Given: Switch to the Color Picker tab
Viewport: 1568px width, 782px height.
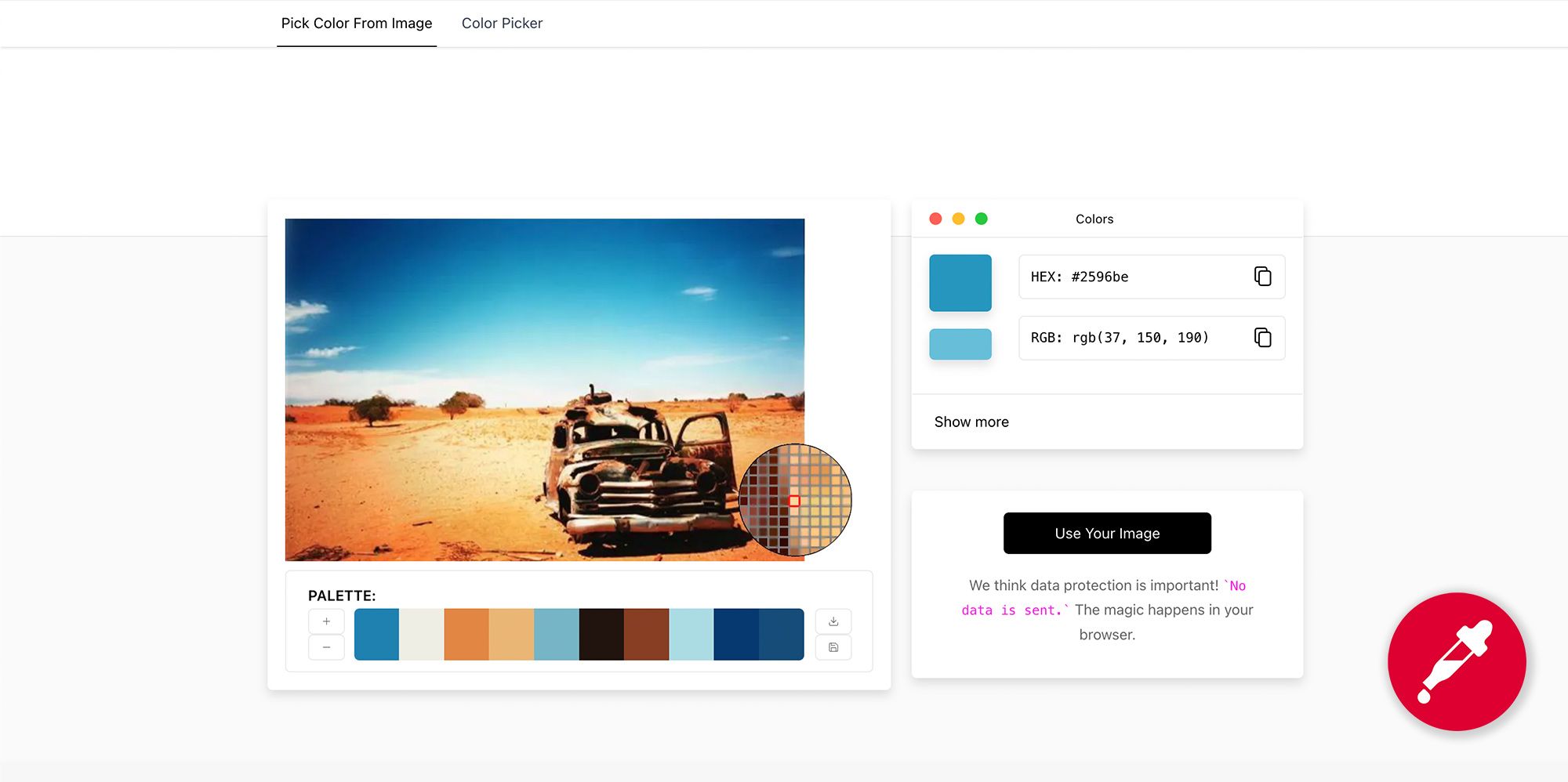Looking at the screenshot, I should 502,23.
